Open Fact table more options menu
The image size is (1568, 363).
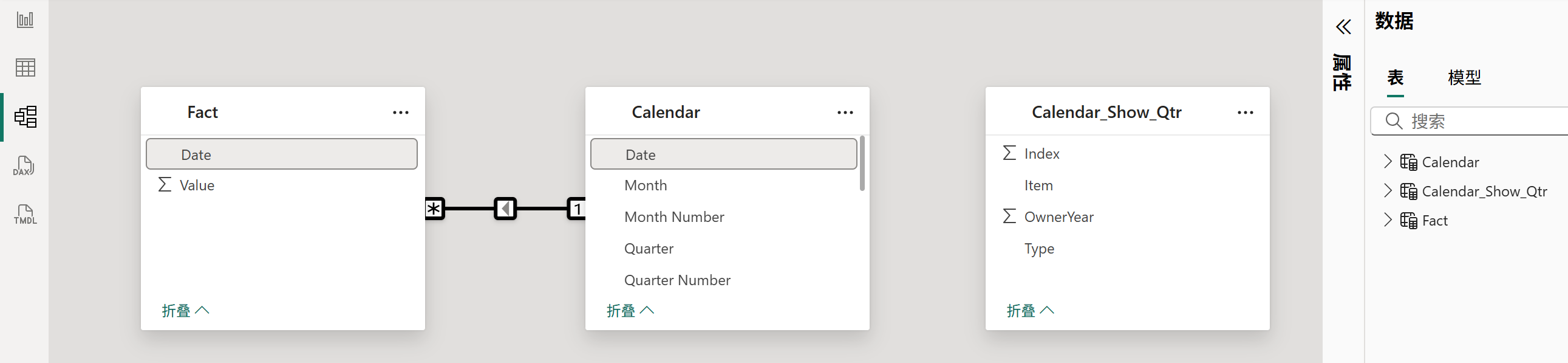pyautogui.click(x=401, y=112)
